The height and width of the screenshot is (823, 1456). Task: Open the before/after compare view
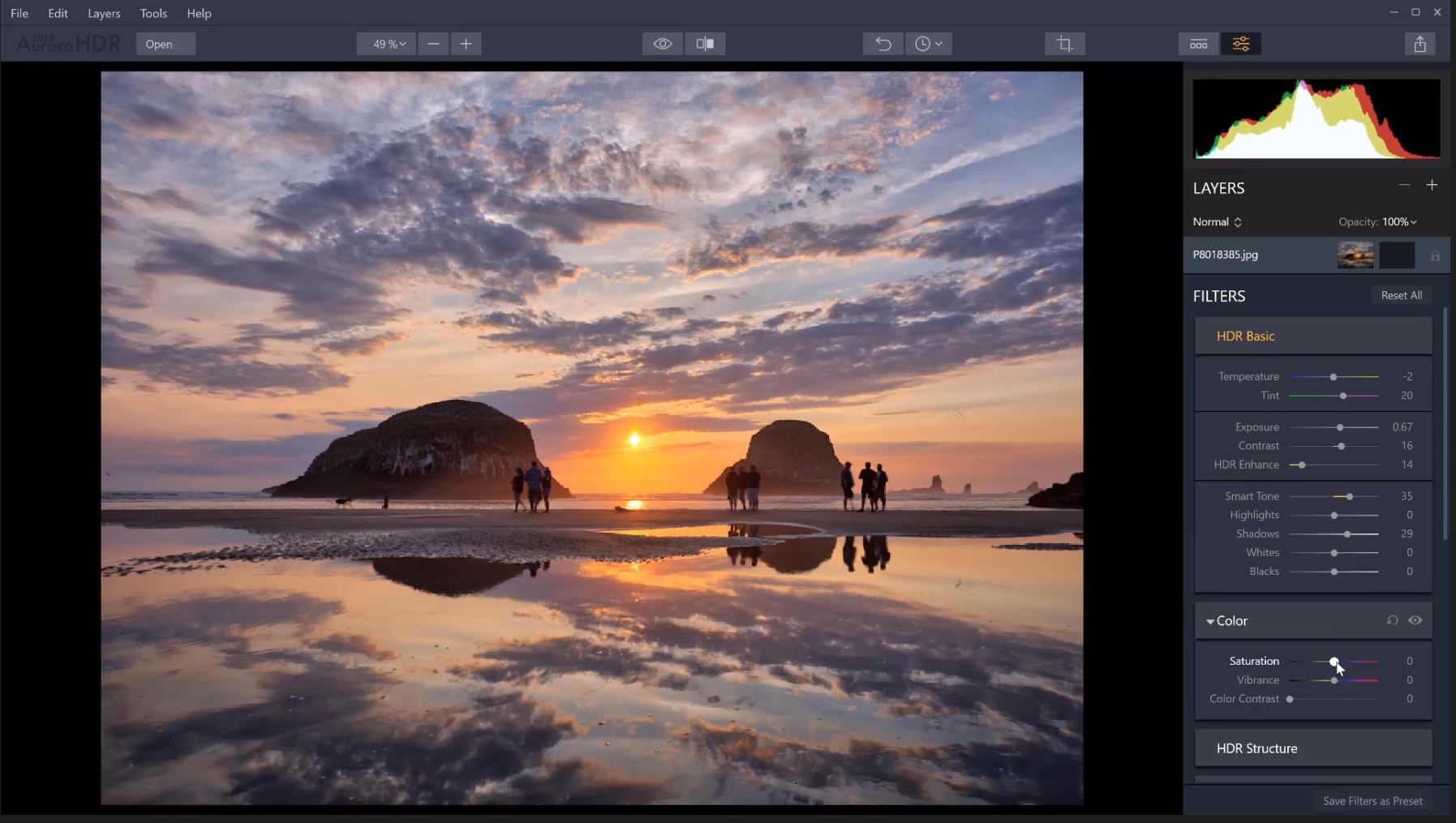[705, 44]
